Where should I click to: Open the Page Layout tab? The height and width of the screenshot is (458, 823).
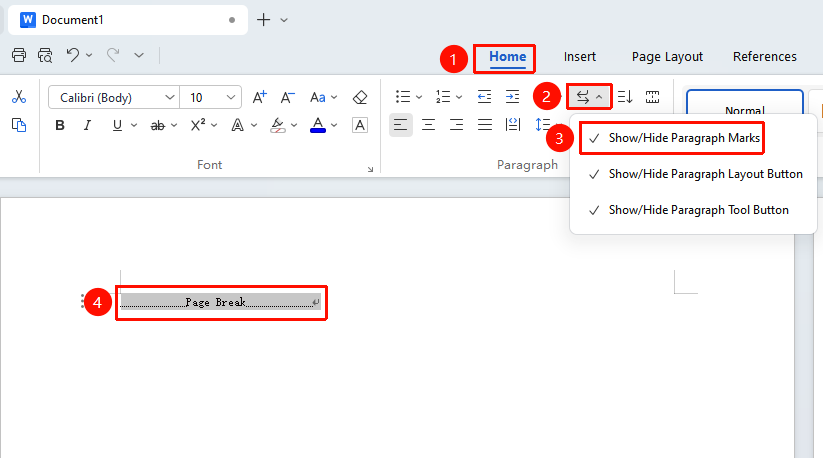point(667,57)
